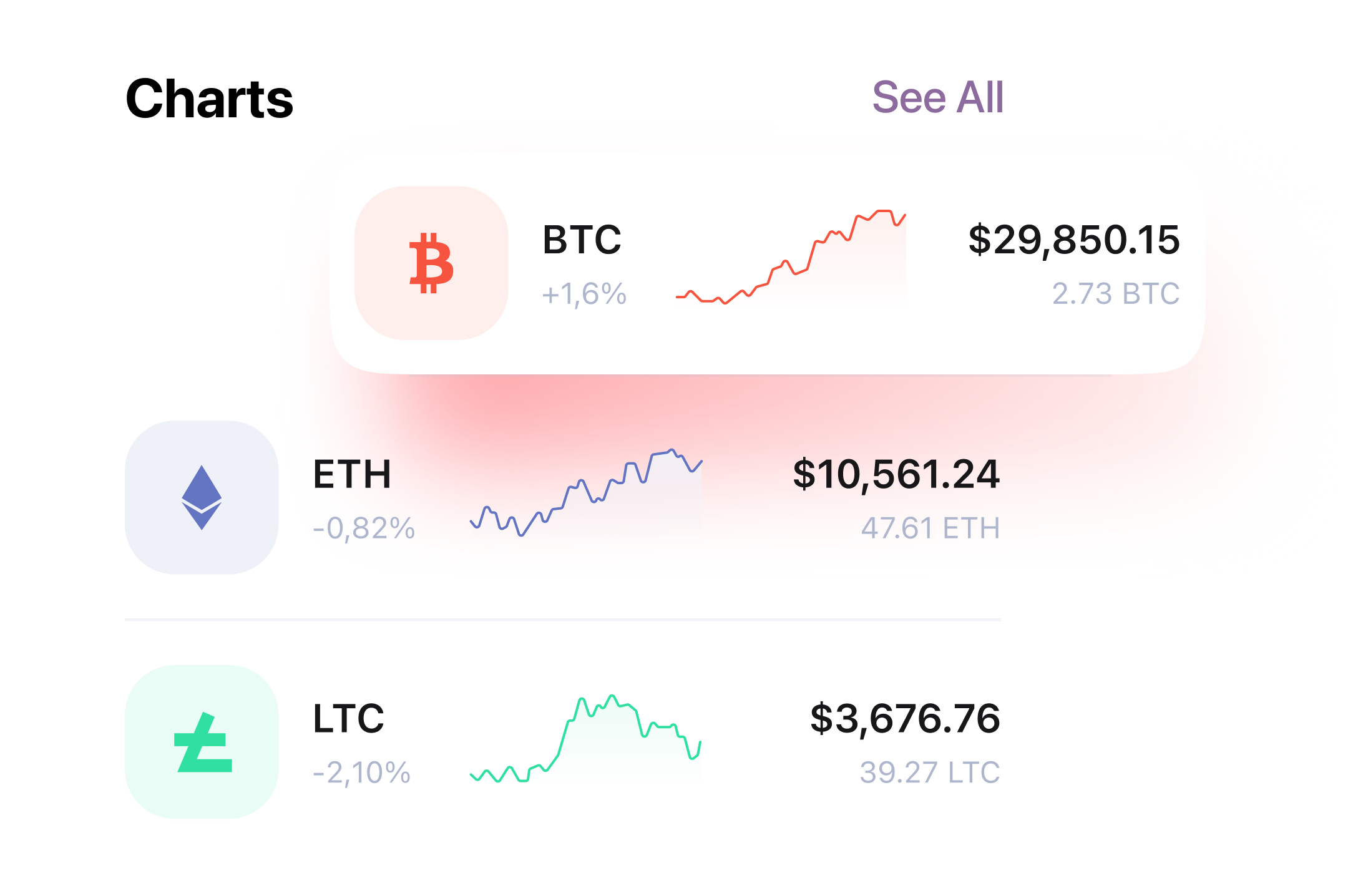Click the Ethereum diamond icon
The height and width of the screenshot is (896, 1358).
coord(202,497)
